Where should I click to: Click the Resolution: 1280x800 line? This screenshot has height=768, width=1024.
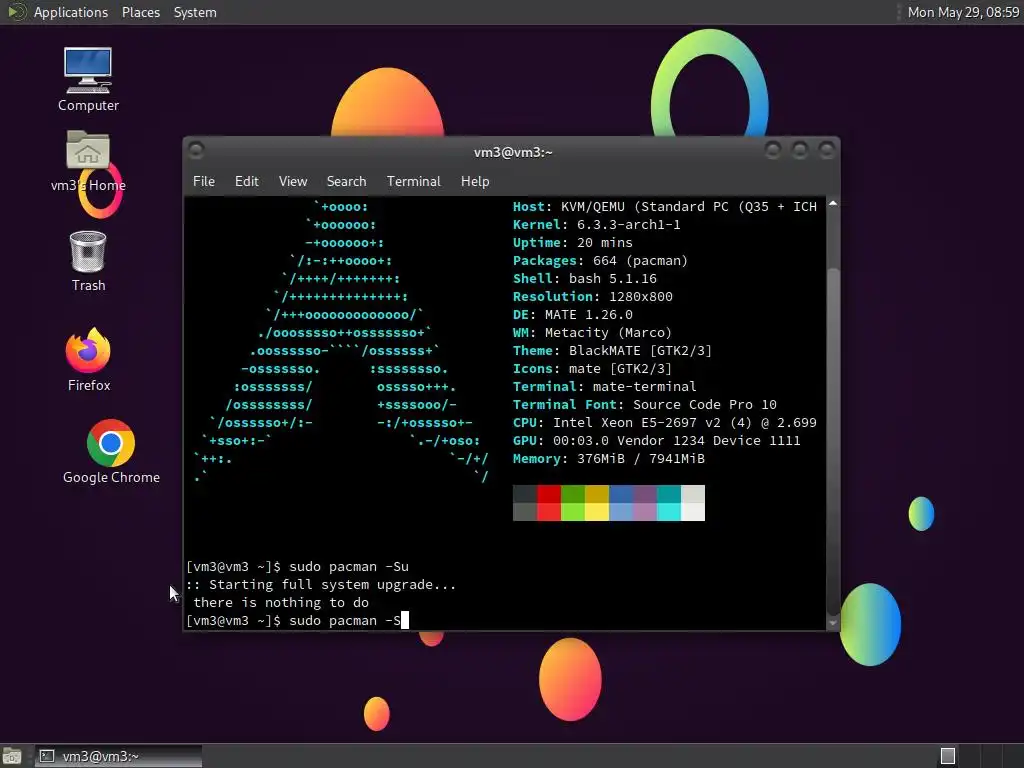tap(592, 296)
